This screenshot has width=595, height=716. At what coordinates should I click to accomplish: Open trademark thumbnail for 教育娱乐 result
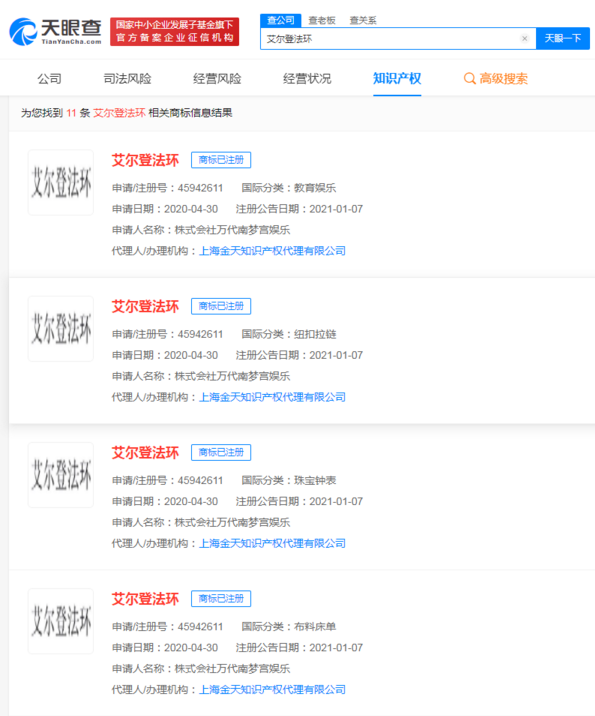(x=61, y=182)
